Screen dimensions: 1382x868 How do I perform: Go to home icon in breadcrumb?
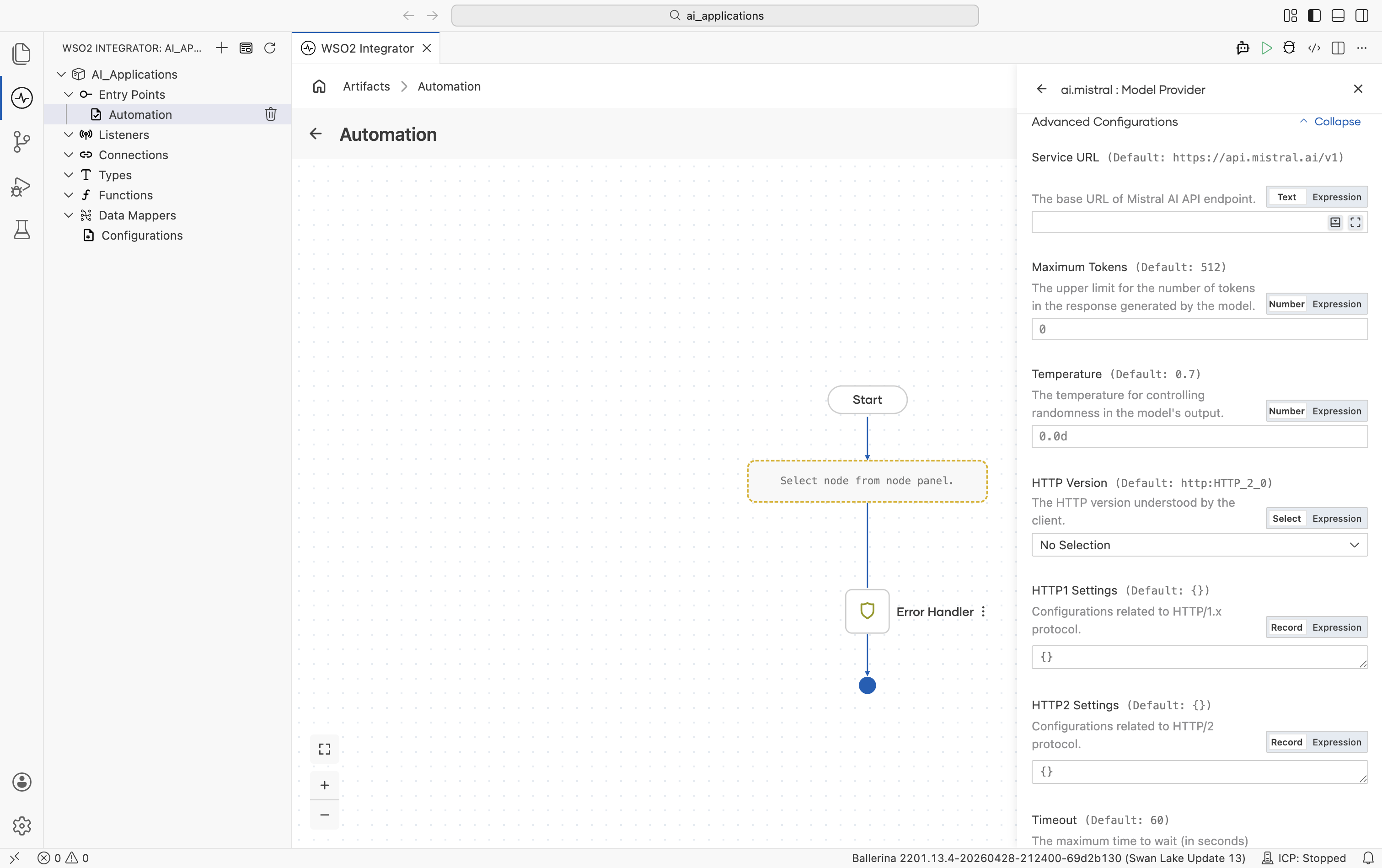(319, 86)
